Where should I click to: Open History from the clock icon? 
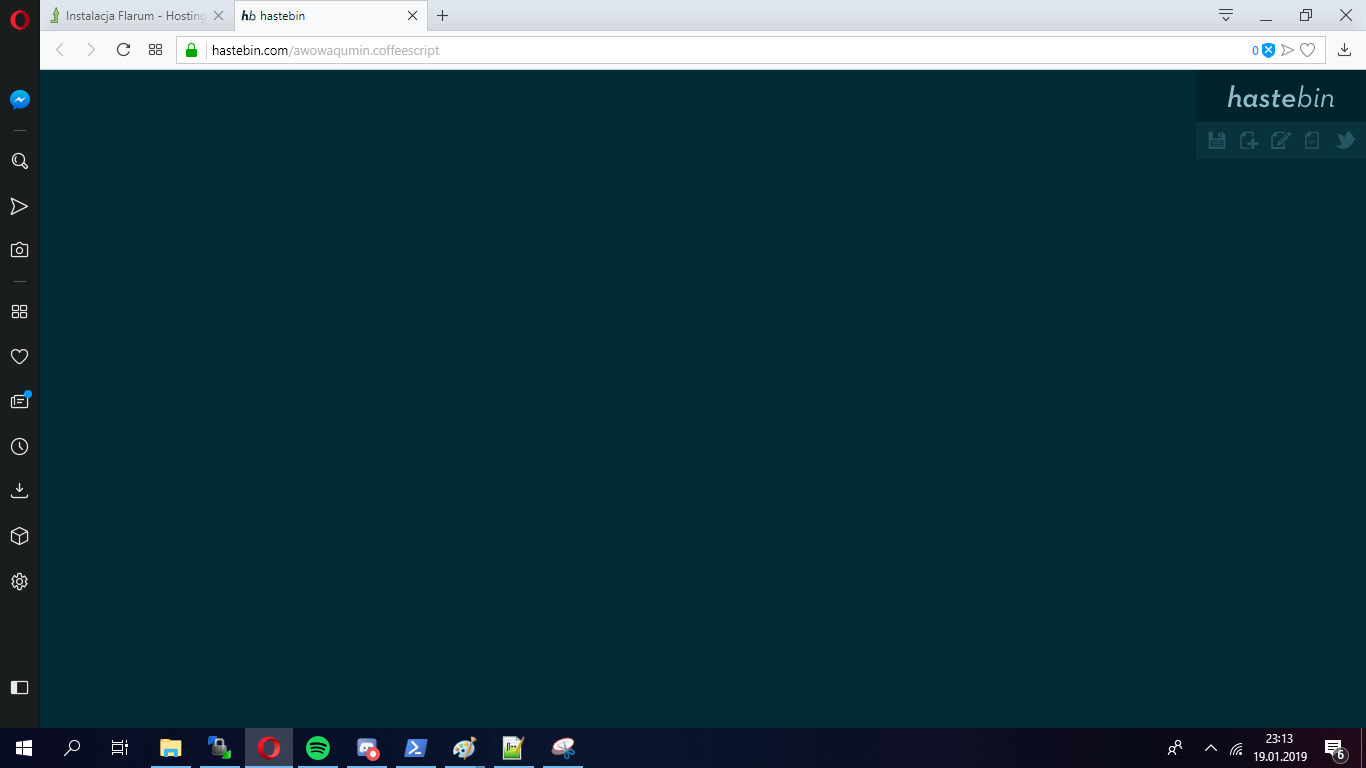(x=19, y=447)
